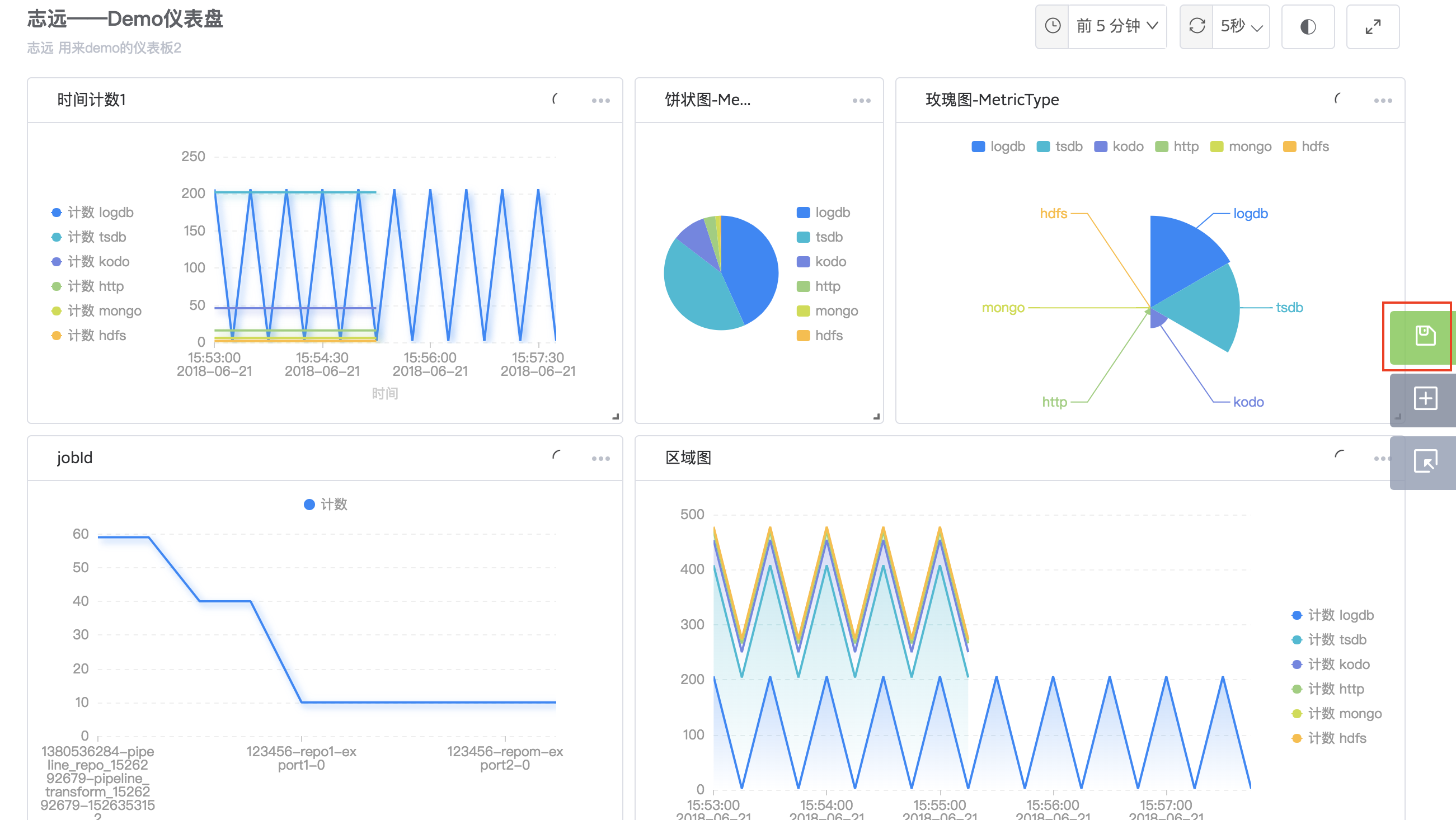The height and width of the screenshot is (820, 1456).
Task: Toggle 计数 hdfs legend in 区域图
Action: click(x=1330, y=739)
